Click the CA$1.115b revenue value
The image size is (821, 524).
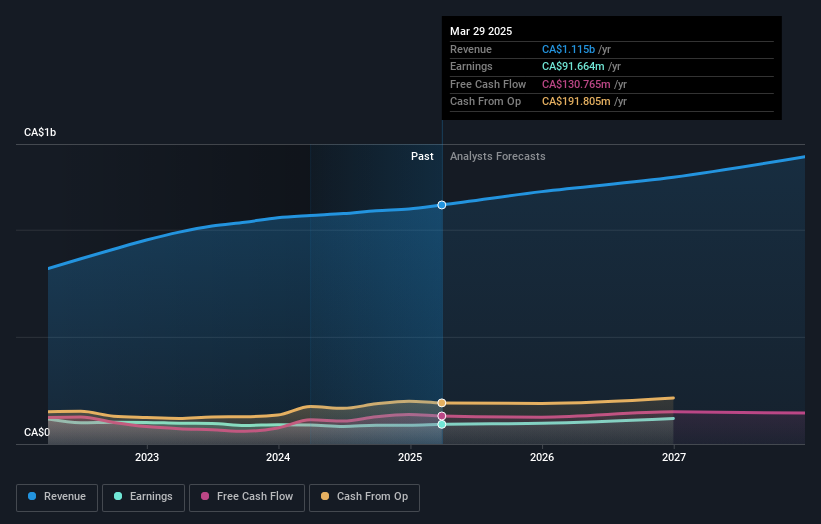(568, 49)
